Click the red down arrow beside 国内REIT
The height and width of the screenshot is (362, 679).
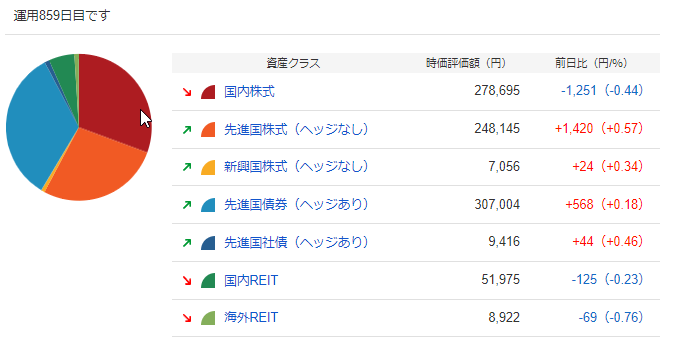tap(187, 281)
